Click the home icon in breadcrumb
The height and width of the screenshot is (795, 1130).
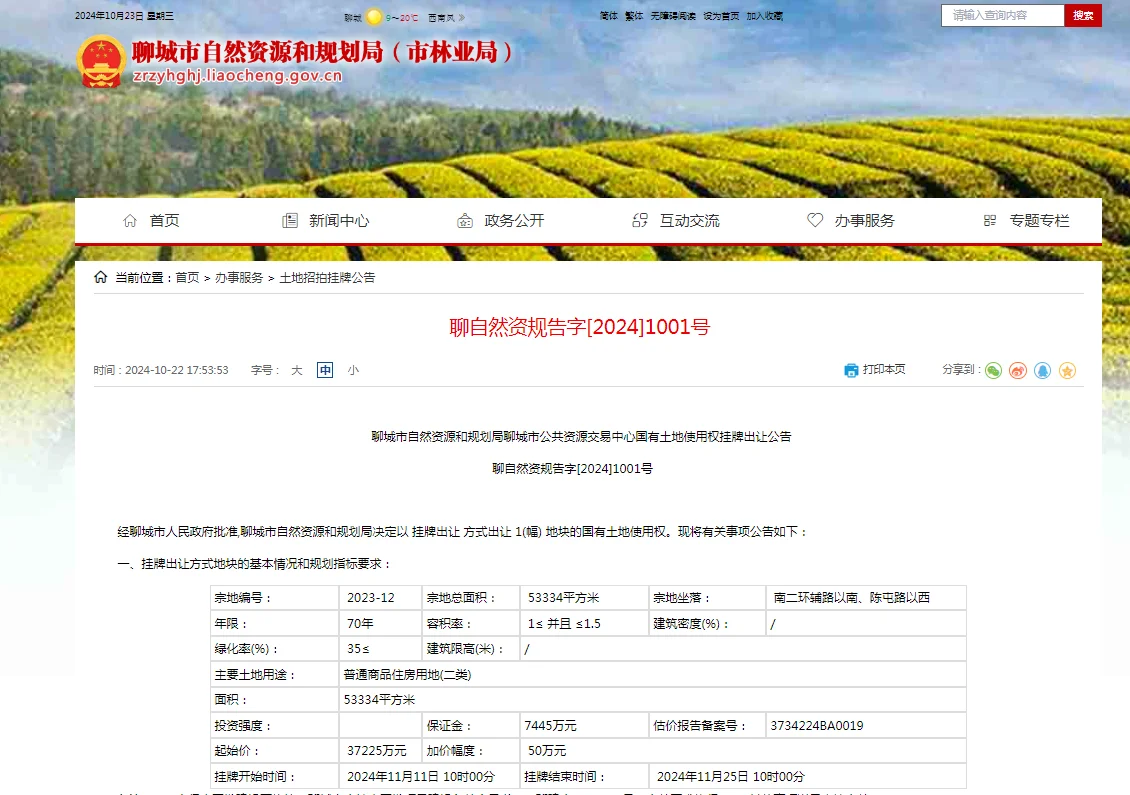click(100, 278)
